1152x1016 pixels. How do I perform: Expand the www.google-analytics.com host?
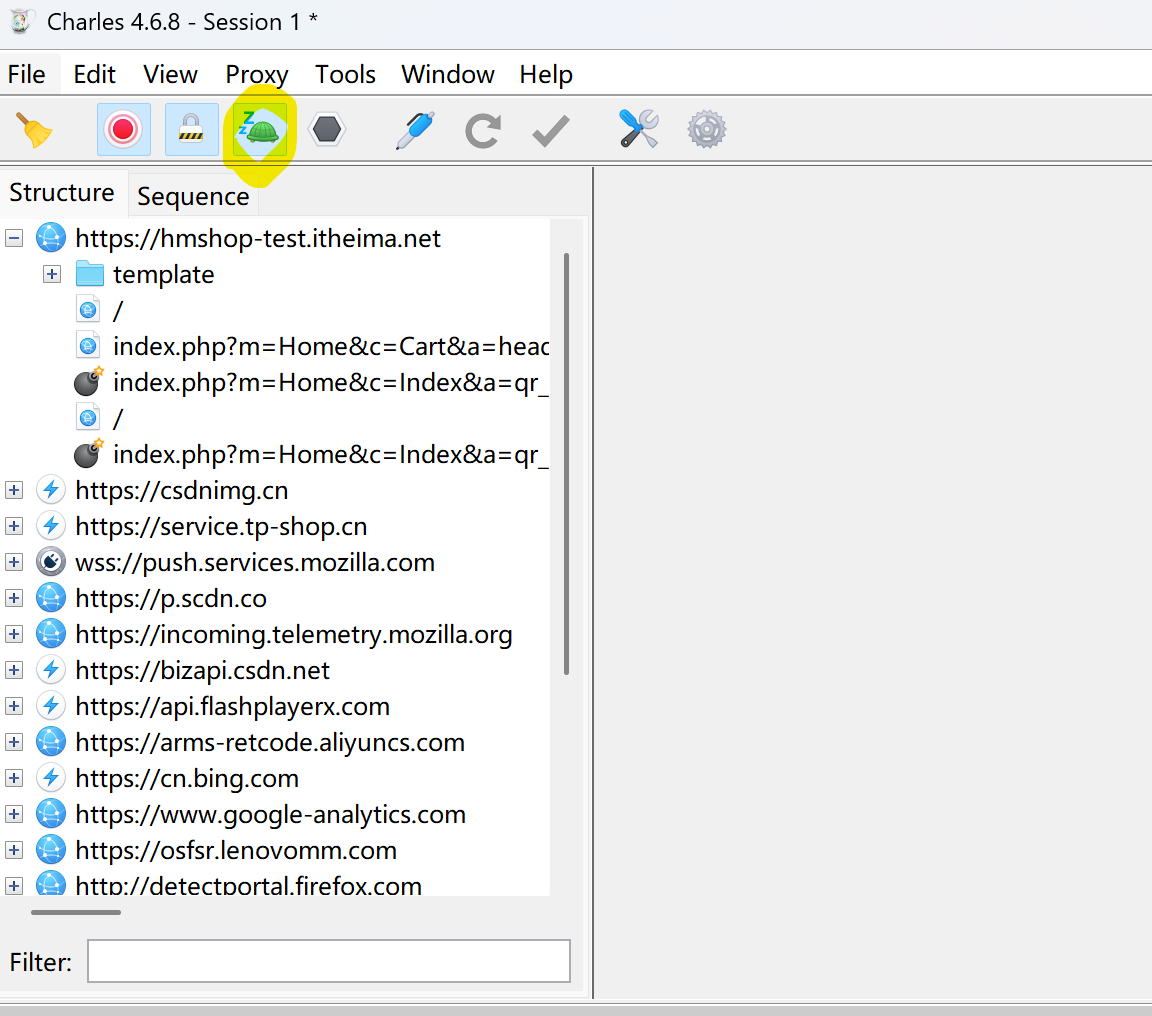14,814
